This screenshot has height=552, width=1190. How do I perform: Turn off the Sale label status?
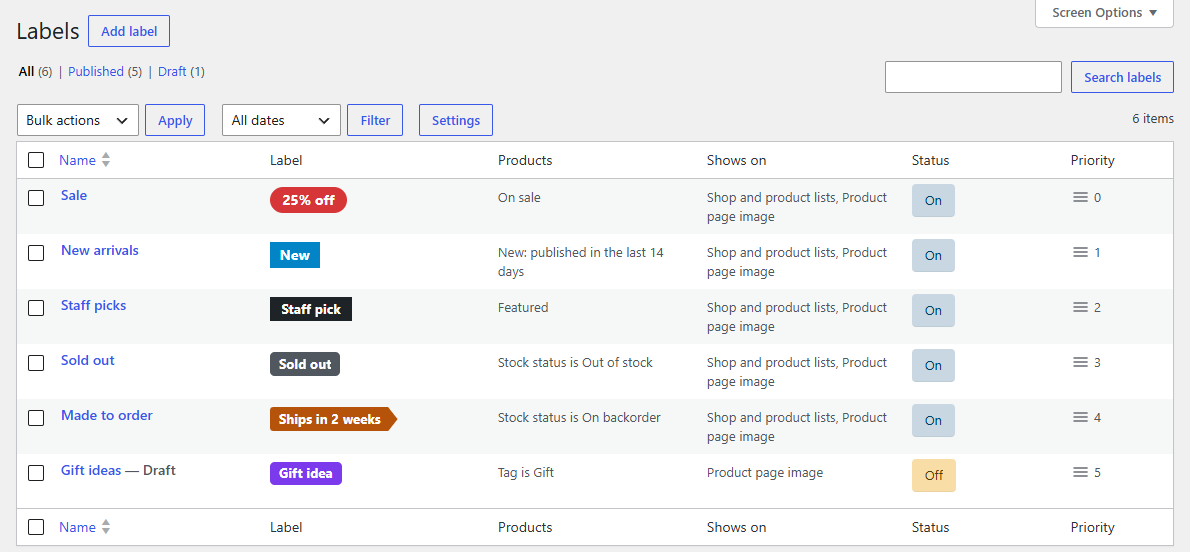pyautogui.click(x=933, y=200)
